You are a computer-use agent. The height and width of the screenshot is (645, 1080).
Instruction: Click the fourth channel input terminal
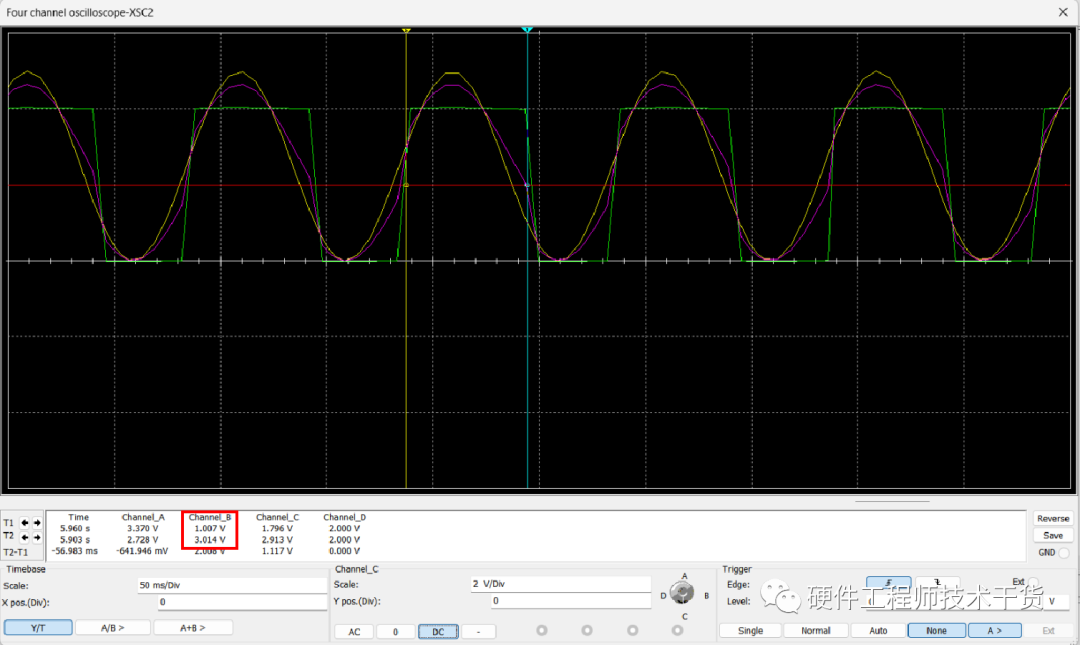pos(678,630)
